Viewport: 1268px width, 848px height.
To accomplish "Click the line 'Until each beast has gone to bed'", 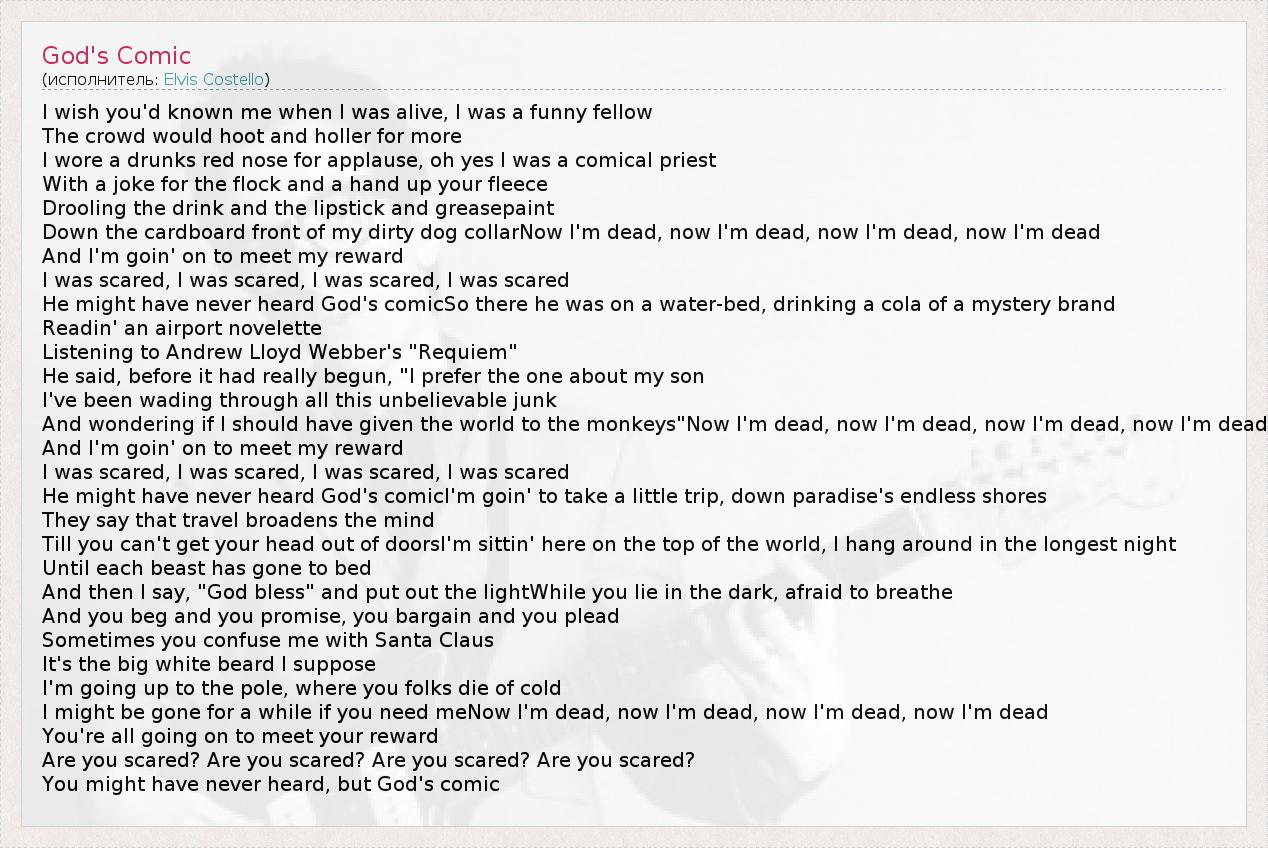I will (x=207, y=568).
